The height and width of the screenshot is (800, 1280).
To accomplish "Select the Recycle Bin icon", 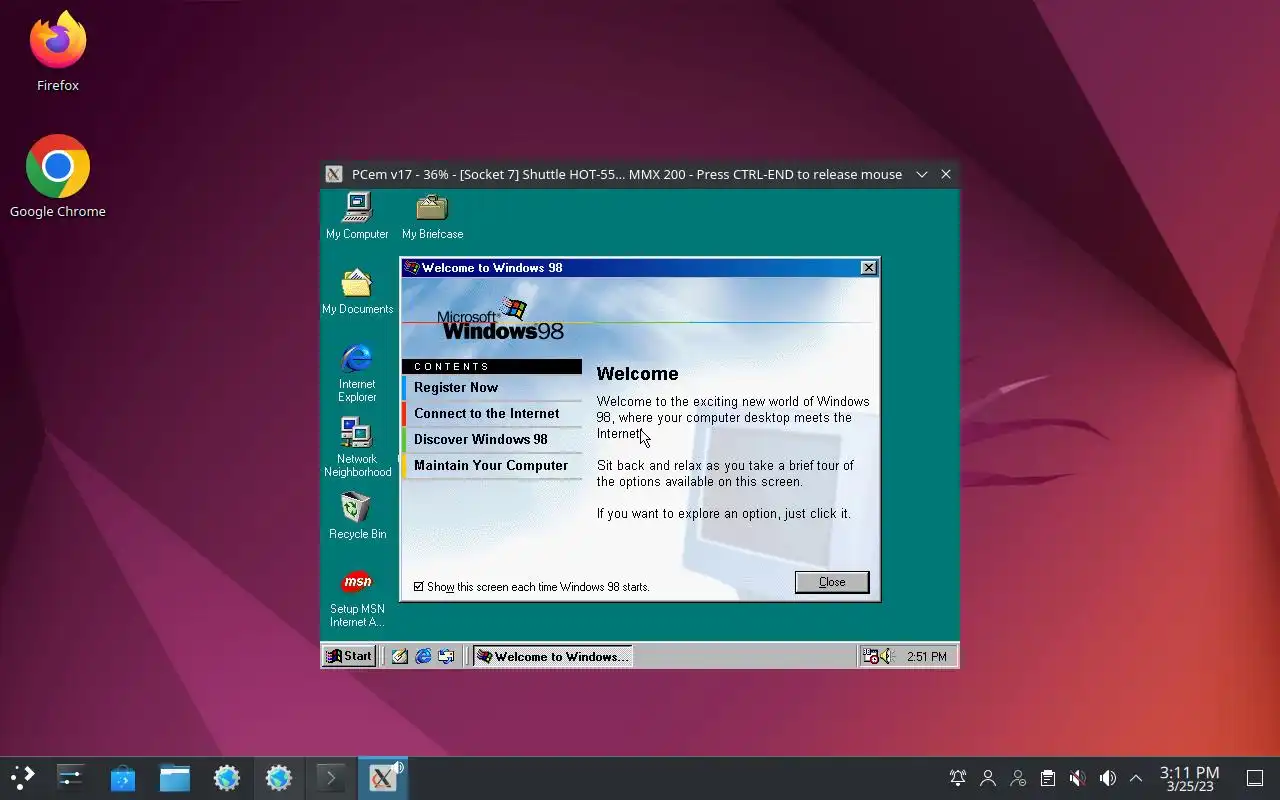I will coord(357,515).
